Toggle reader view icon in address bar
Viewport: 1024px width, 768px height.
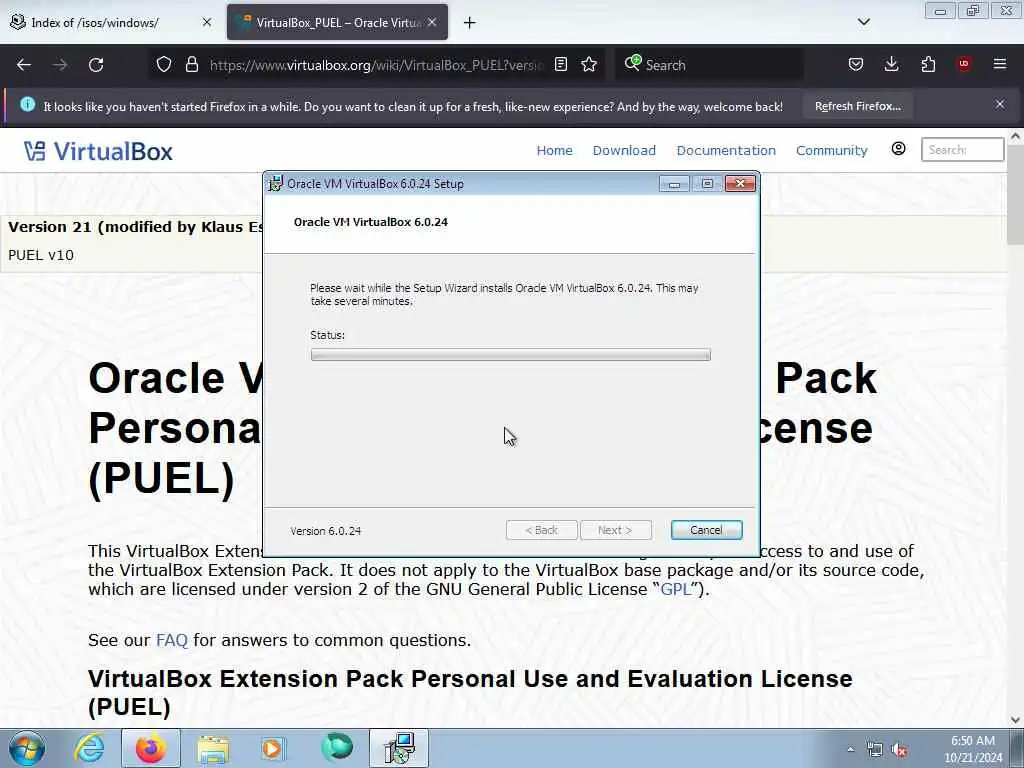[x=560, y=65]
